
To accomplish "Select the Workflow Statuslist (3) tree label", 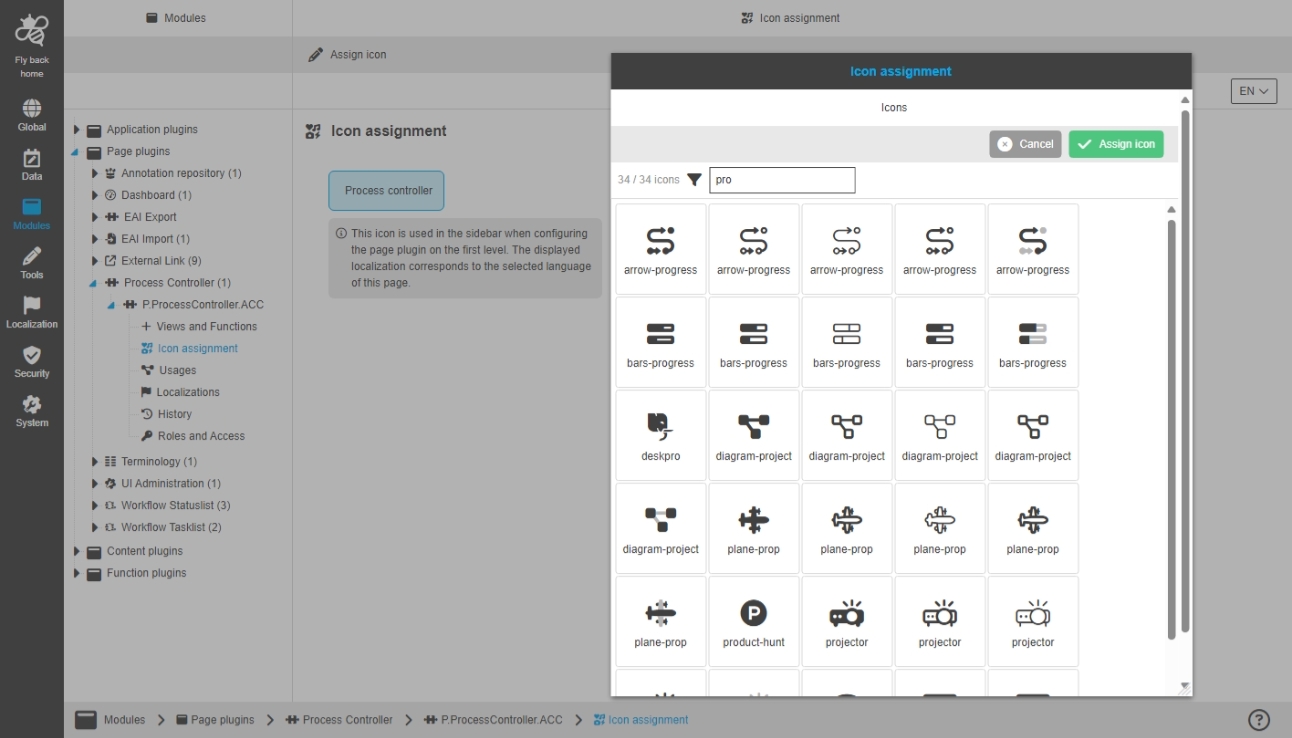I will (176, 506).
